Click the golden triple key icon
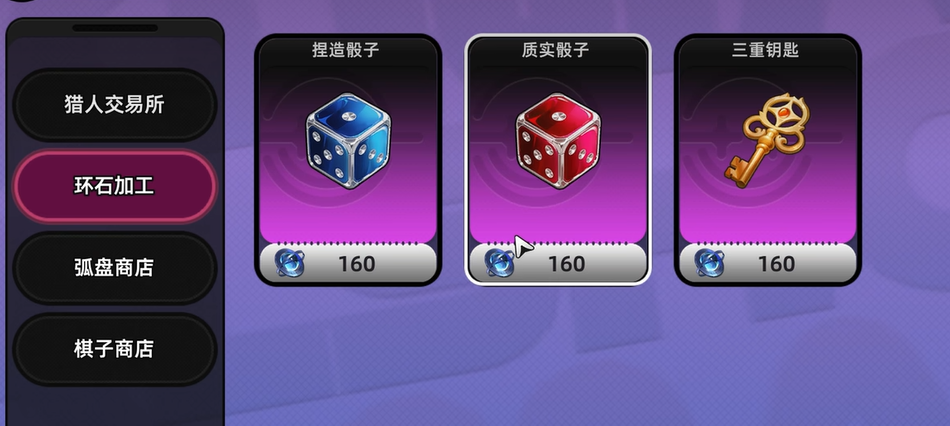The height and width of the screenshot is (426, 950). pyautogui.click(x=768, y=140)
